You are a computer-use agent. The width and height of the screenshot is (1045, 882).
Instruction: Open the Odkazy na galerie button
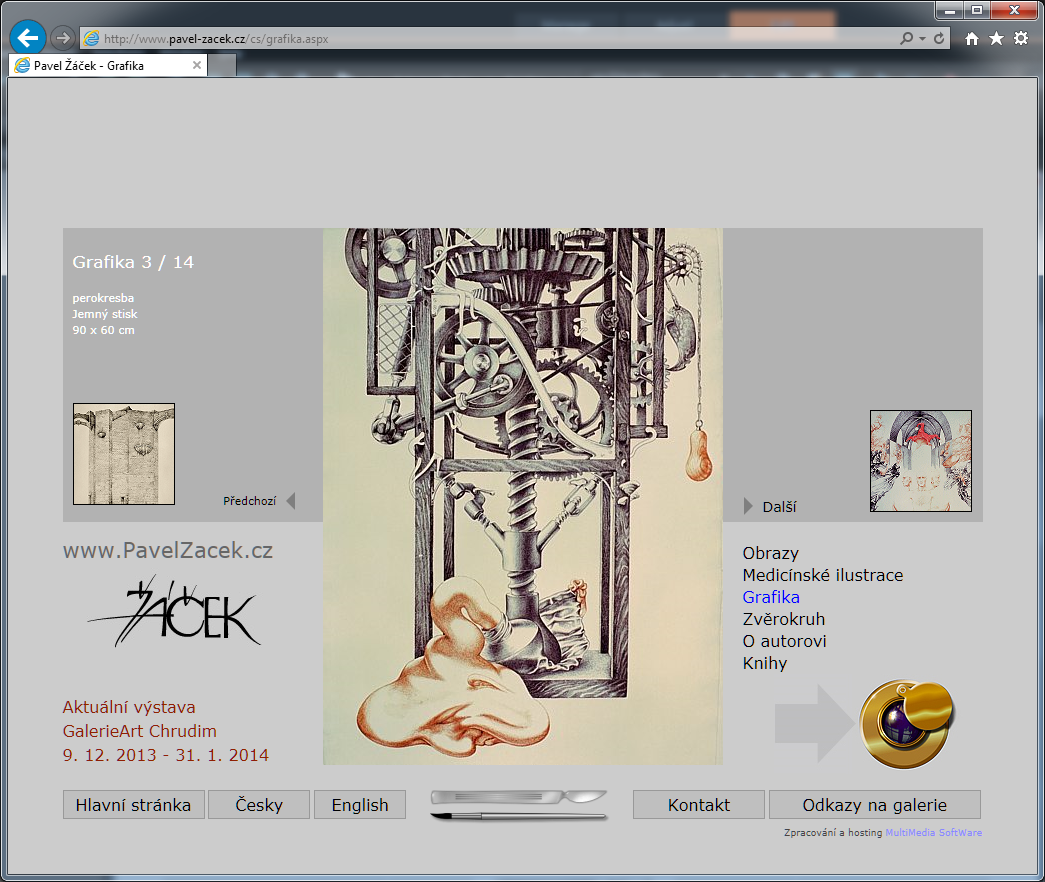874,805
